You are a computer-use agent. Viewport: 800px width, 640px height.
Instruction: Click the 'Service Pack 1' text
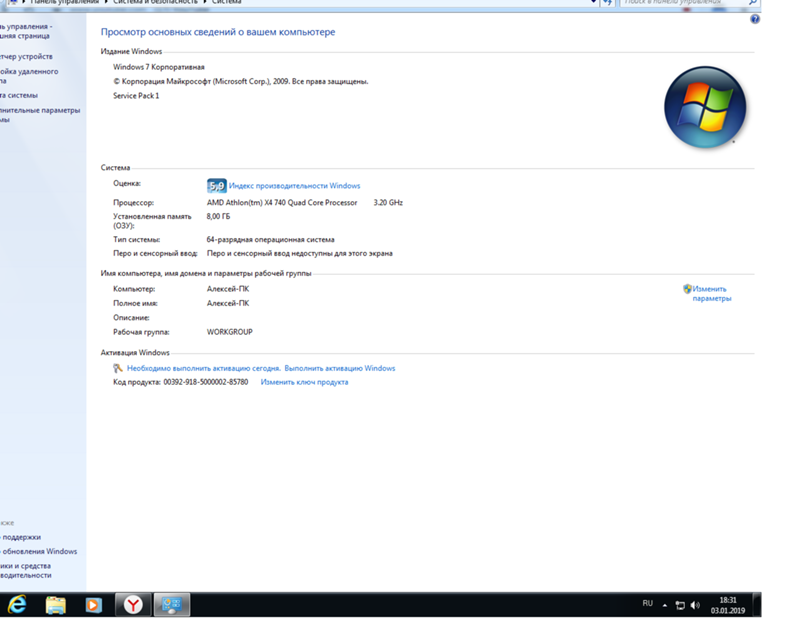pos(136,96)
